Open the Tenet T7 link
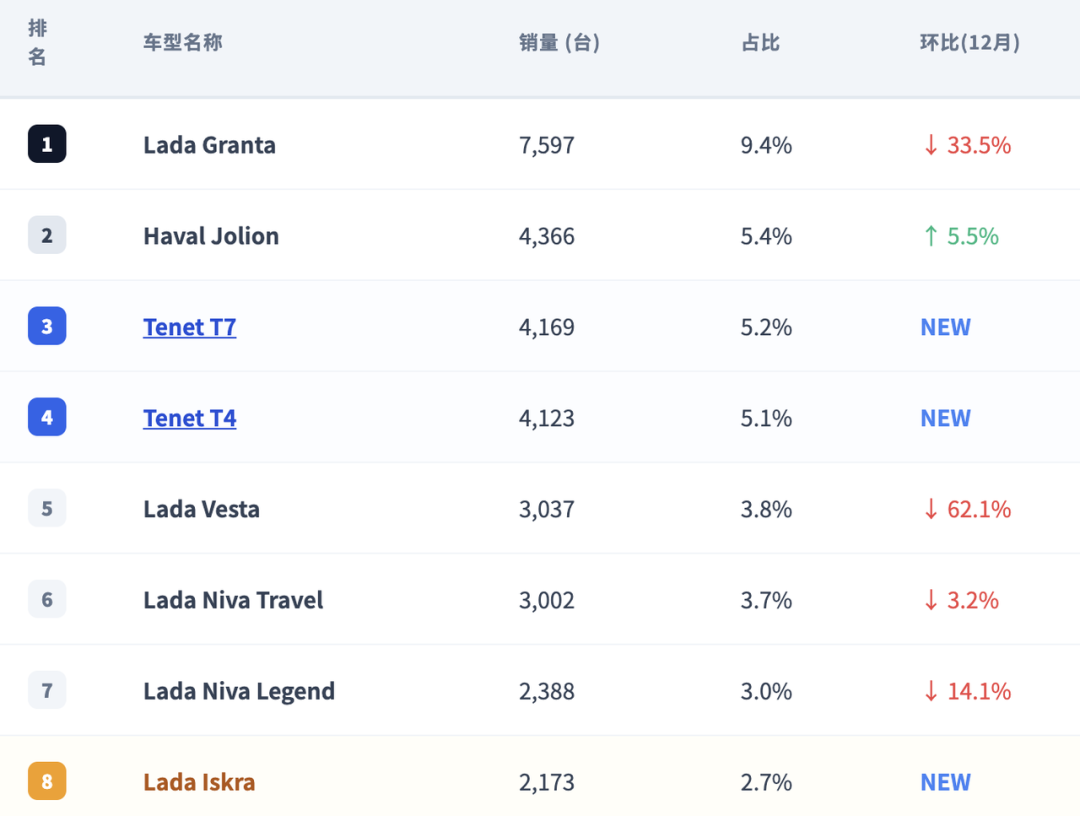Image resolution: width=1080 pixels, height=816 pixels. 189,327
